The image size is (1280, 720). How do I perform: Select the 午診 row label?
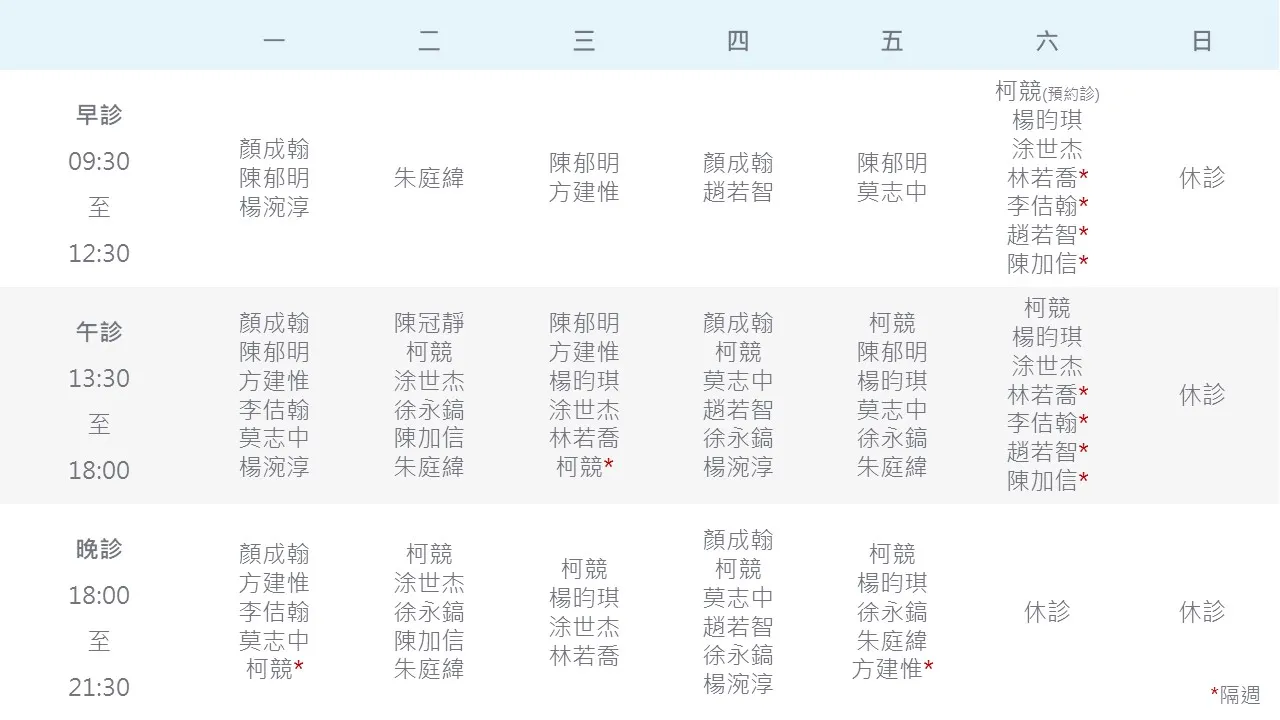(x=99, y=332)
